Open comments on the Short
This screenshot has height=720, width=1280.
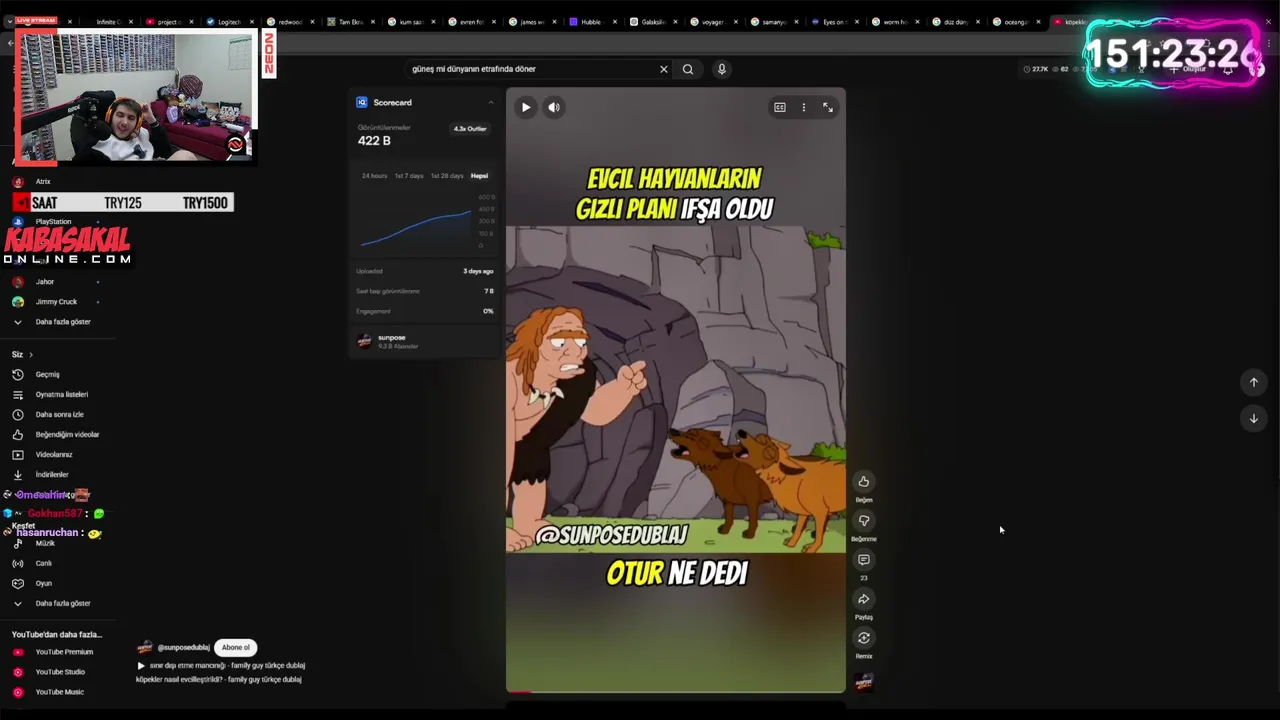(864, 560)
